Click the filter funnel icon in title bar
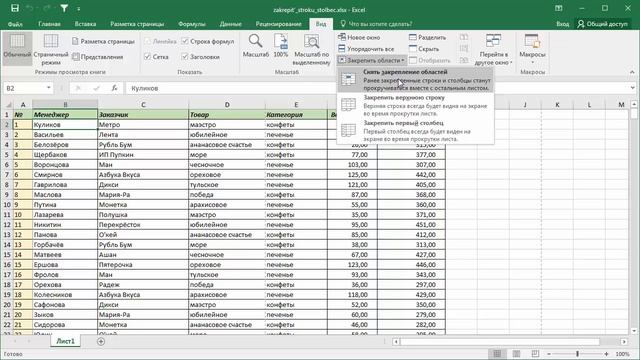This screenshot has height=360, width=640. tap(64, 8)
